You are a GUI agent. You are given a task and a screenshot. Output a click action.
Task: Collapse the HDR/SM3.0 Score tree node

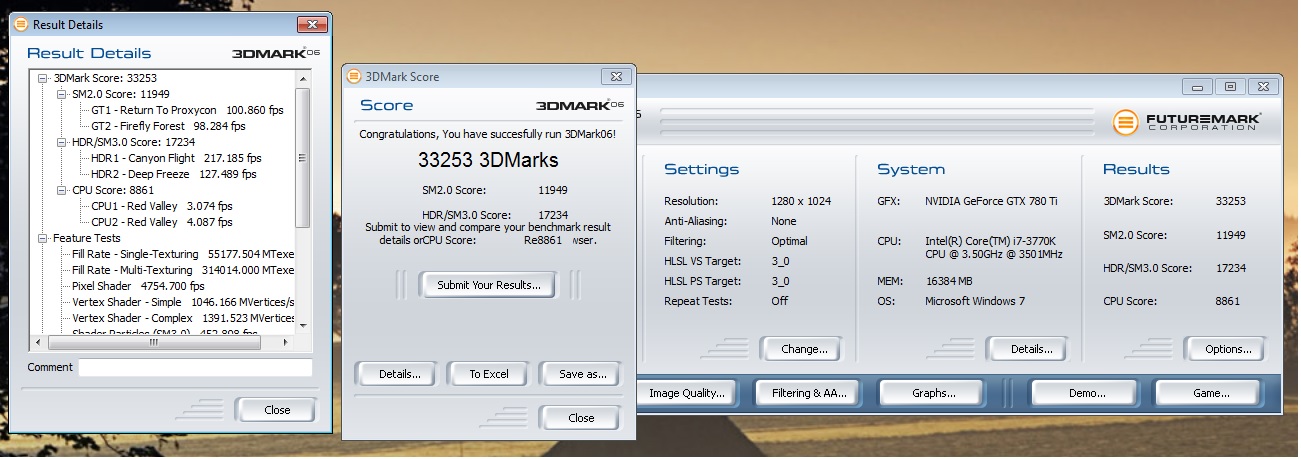(62, 142)
